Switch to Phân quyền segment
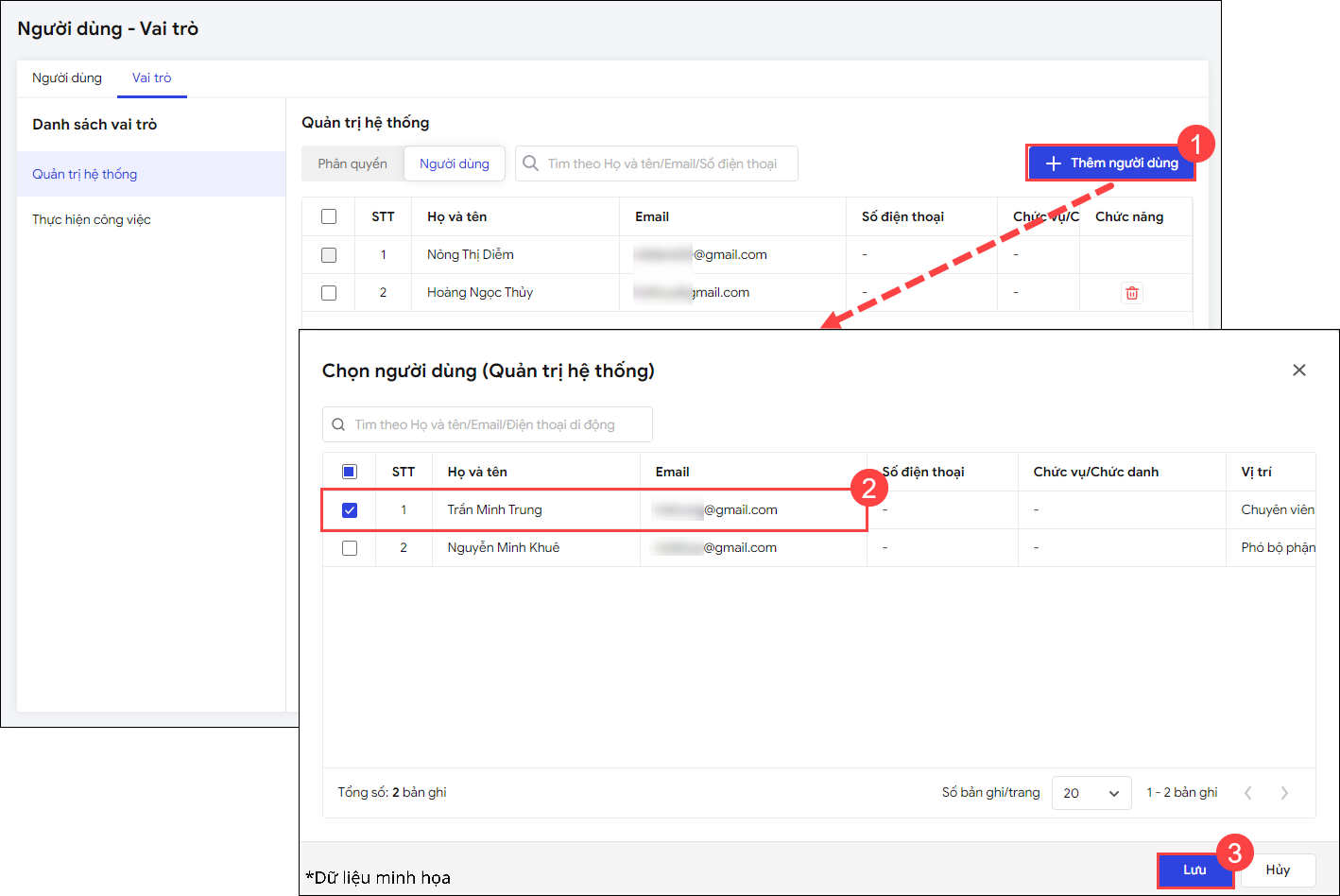The width and height of the screenshot is (1340, 896). 352,164
